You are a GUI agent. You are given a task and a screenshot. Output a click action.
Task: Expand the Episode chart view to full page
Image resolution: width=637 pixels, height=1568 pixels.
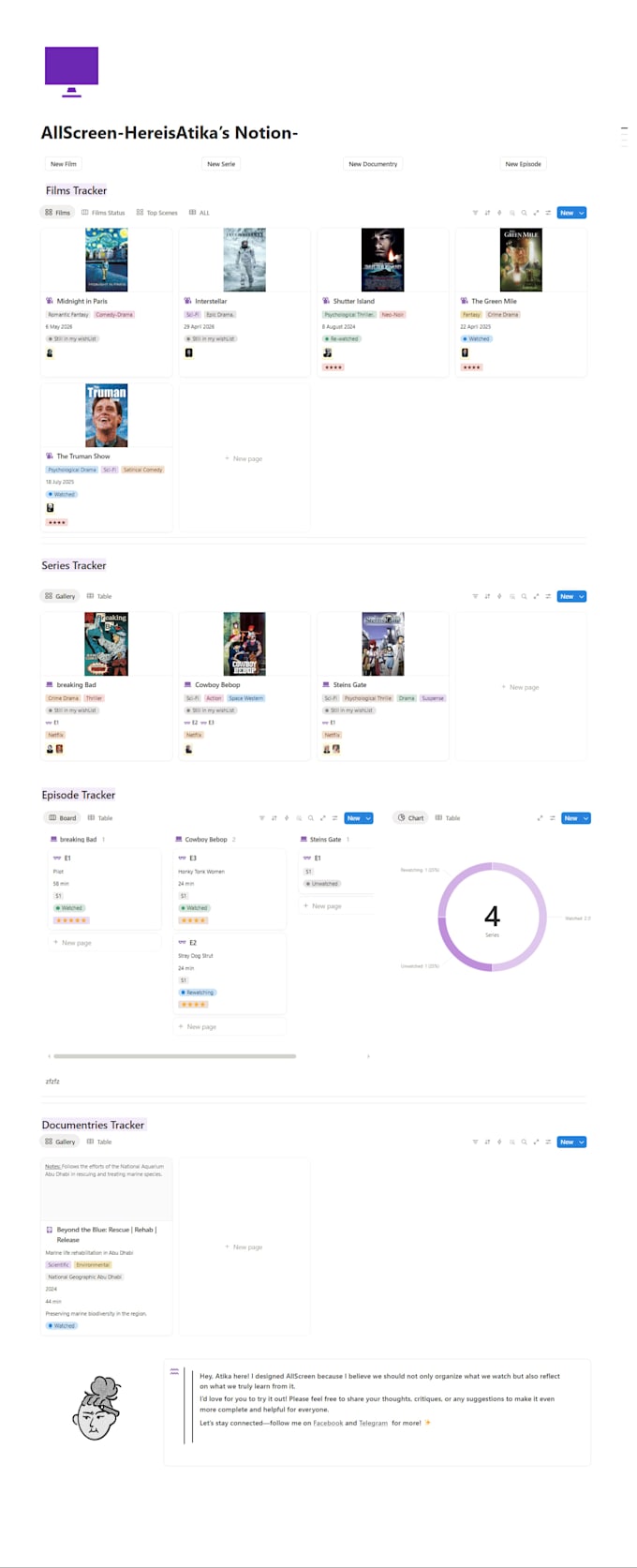[540, 818]
